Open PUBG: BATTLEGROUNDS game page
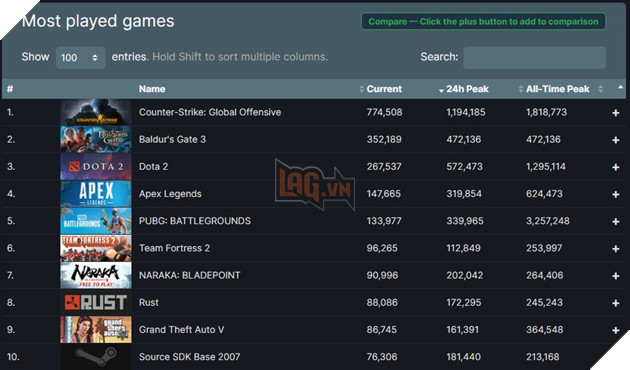This screenshot has width=630, height=370. [x=195, y=221]
